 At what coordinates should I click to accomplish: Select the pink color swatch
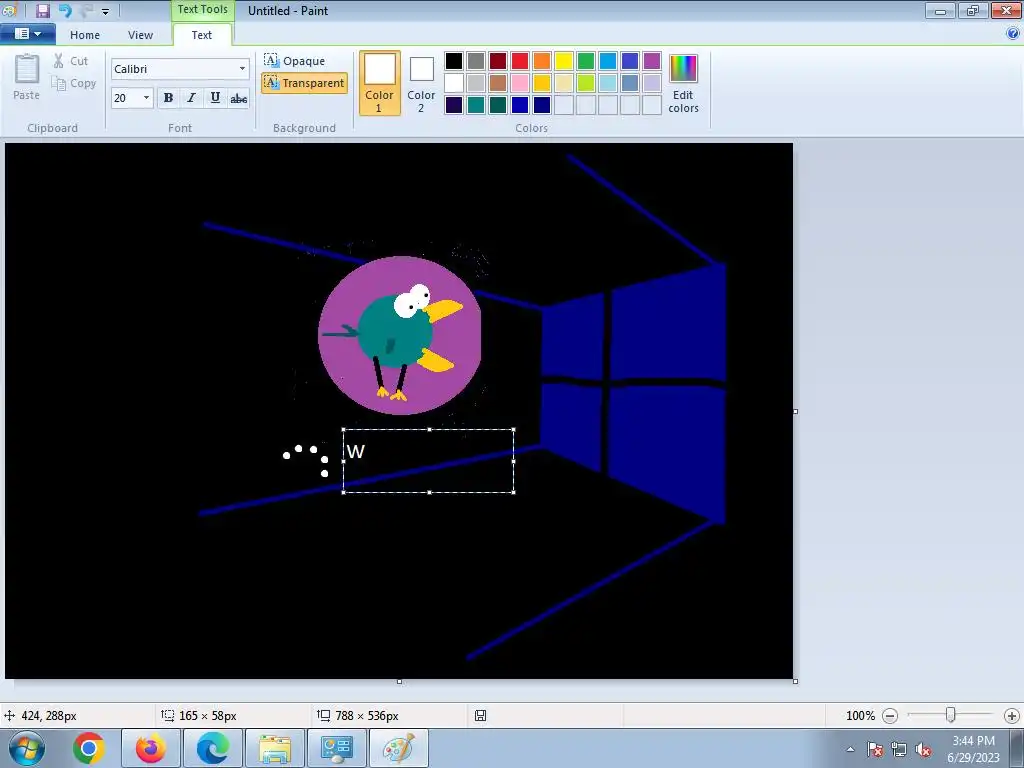(x=520, y=83)
